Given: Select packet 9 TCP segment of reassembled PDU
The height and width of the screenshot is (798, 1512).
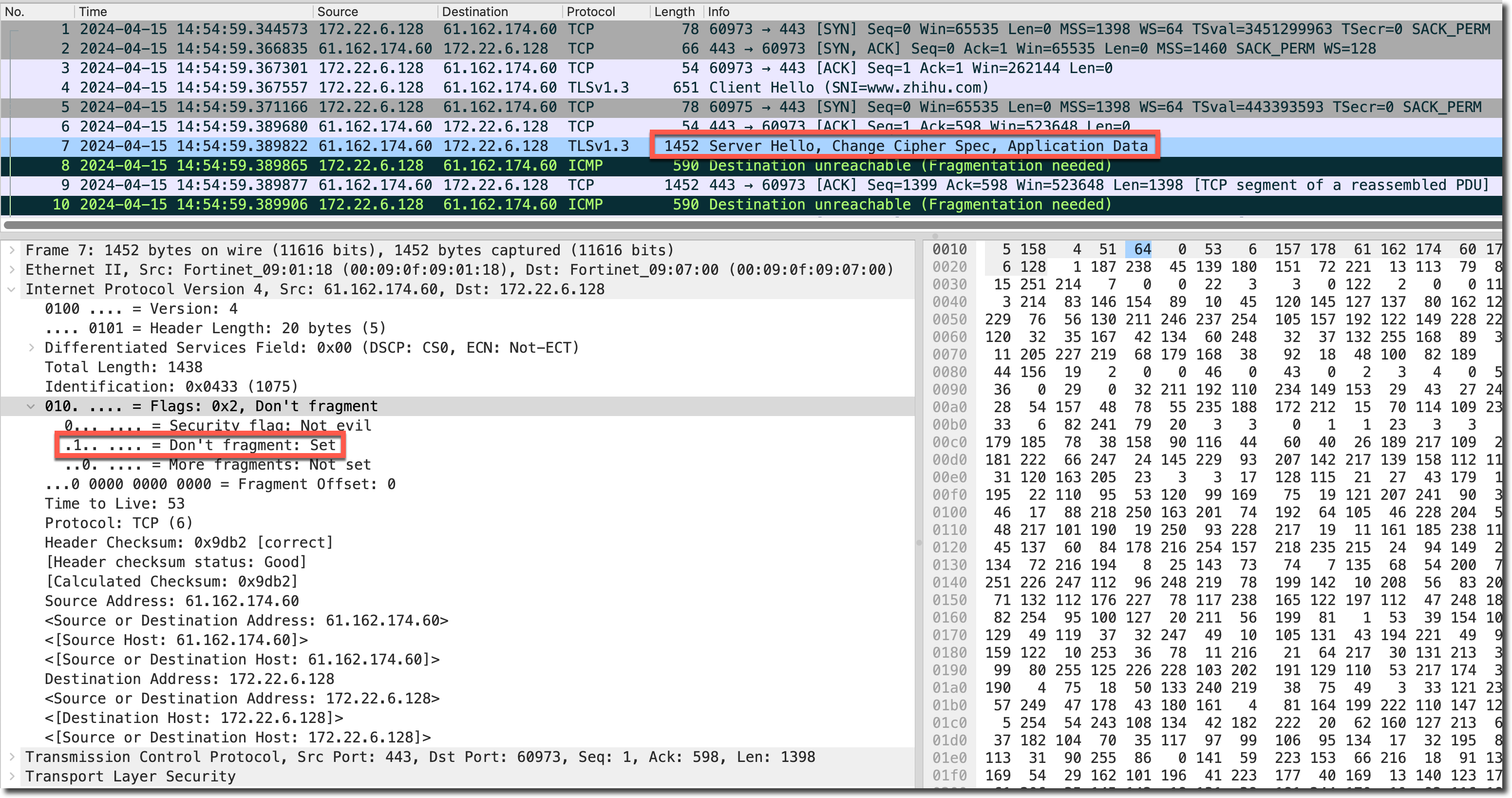Looking at the screenshot, I should (751, 185).
